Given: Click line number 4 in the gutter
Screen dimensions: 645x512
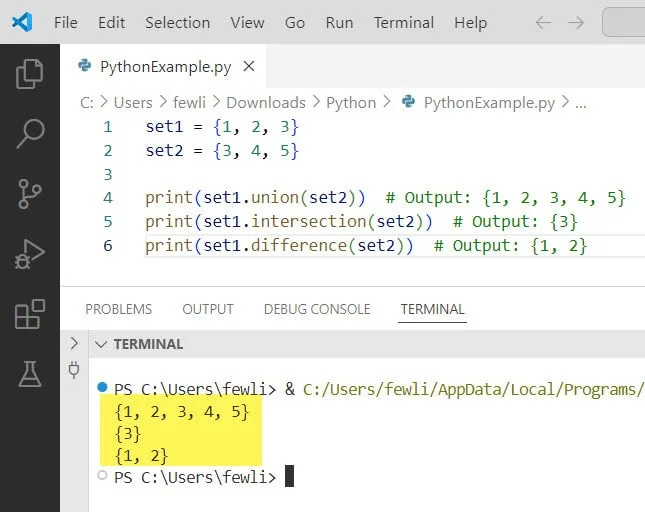Looking at the screenshot, I should click(108, 198).
